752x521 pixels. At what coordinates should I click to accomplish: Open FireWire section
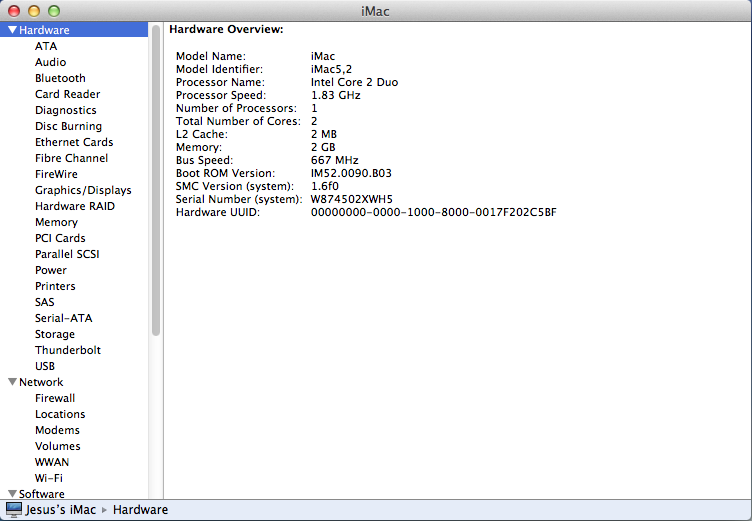point(56,174)
